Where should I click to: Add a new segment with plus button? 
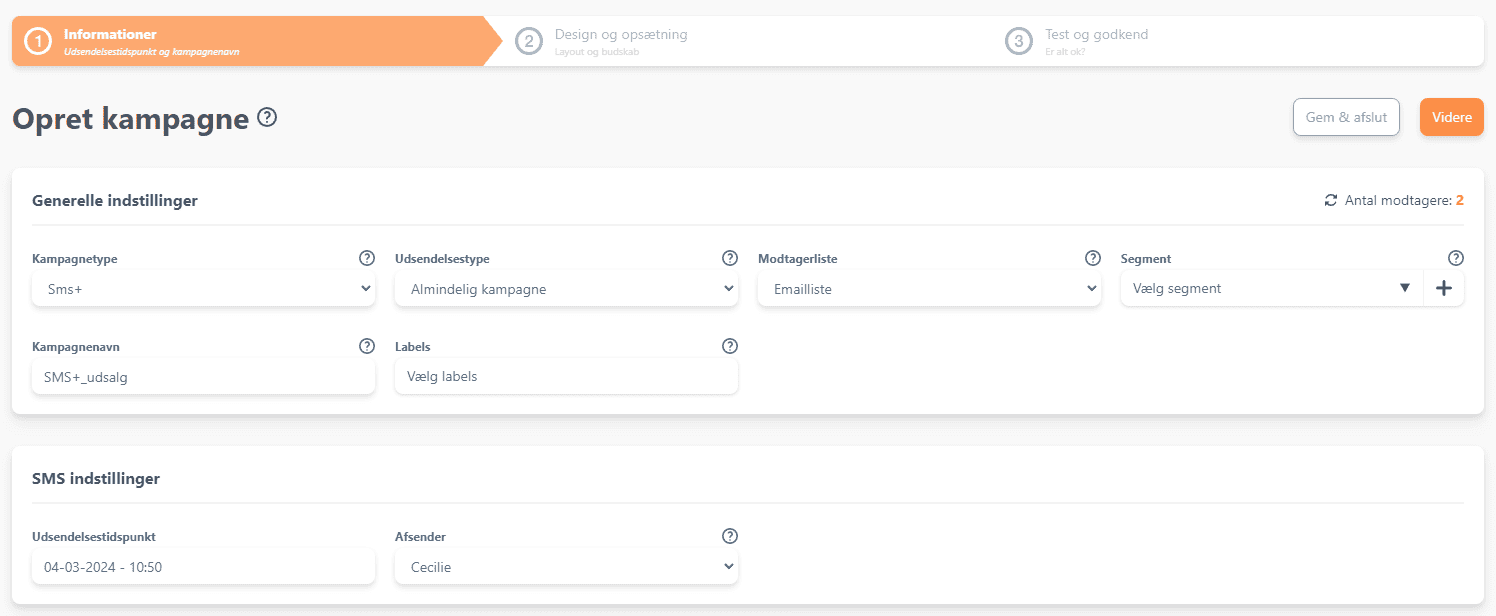click(1443, 288)
